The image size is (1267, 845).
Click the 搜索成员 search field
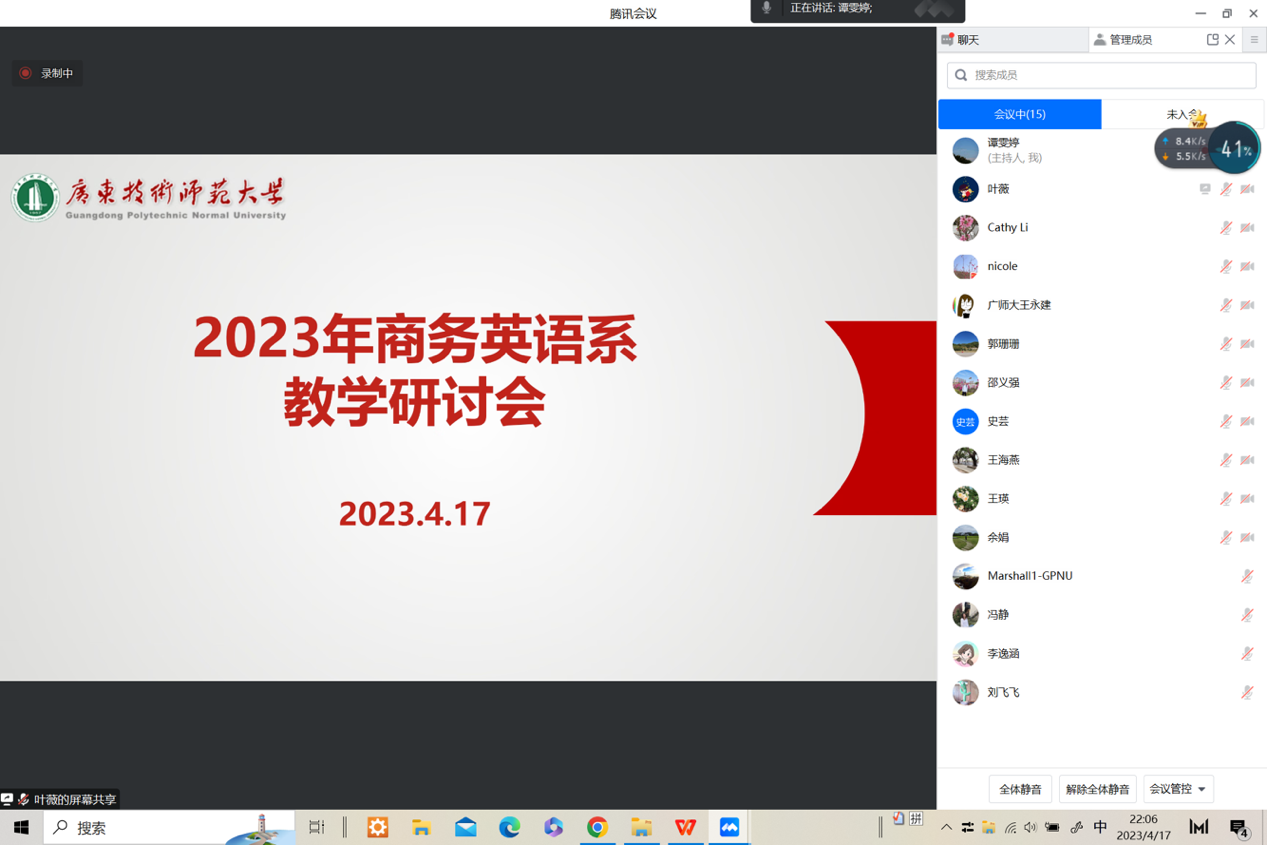[1101, 75]
